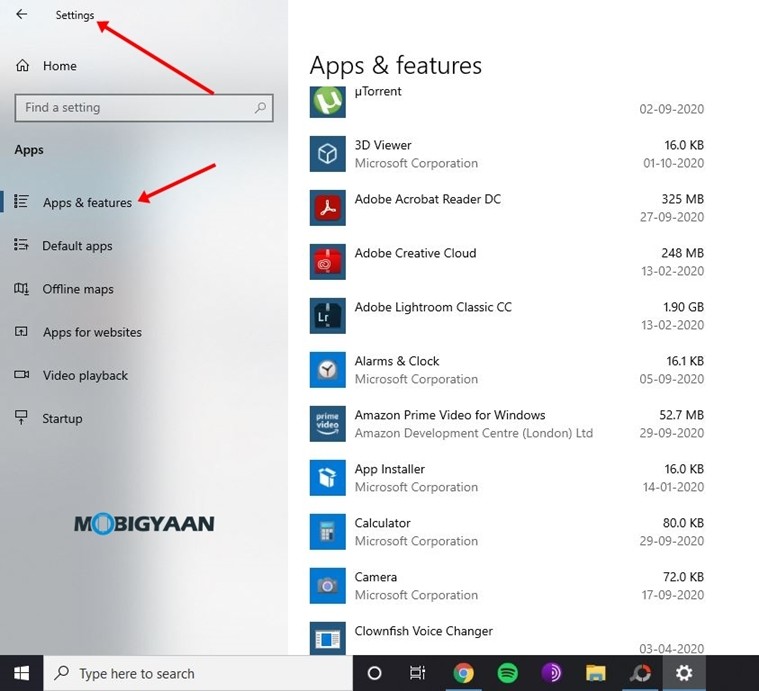This screenshot has width=759, height=691.
Task: Open Startup section
Action: tap(62, 419)
